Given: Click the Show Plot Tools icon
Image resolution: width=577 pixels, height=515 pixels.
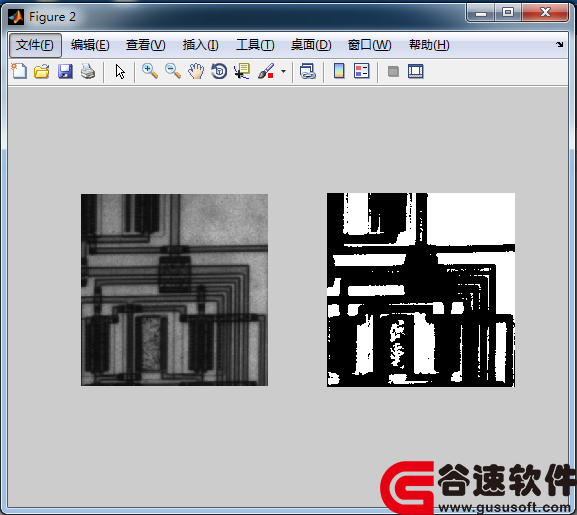Looking at the screenshot, I should [415, 71].
